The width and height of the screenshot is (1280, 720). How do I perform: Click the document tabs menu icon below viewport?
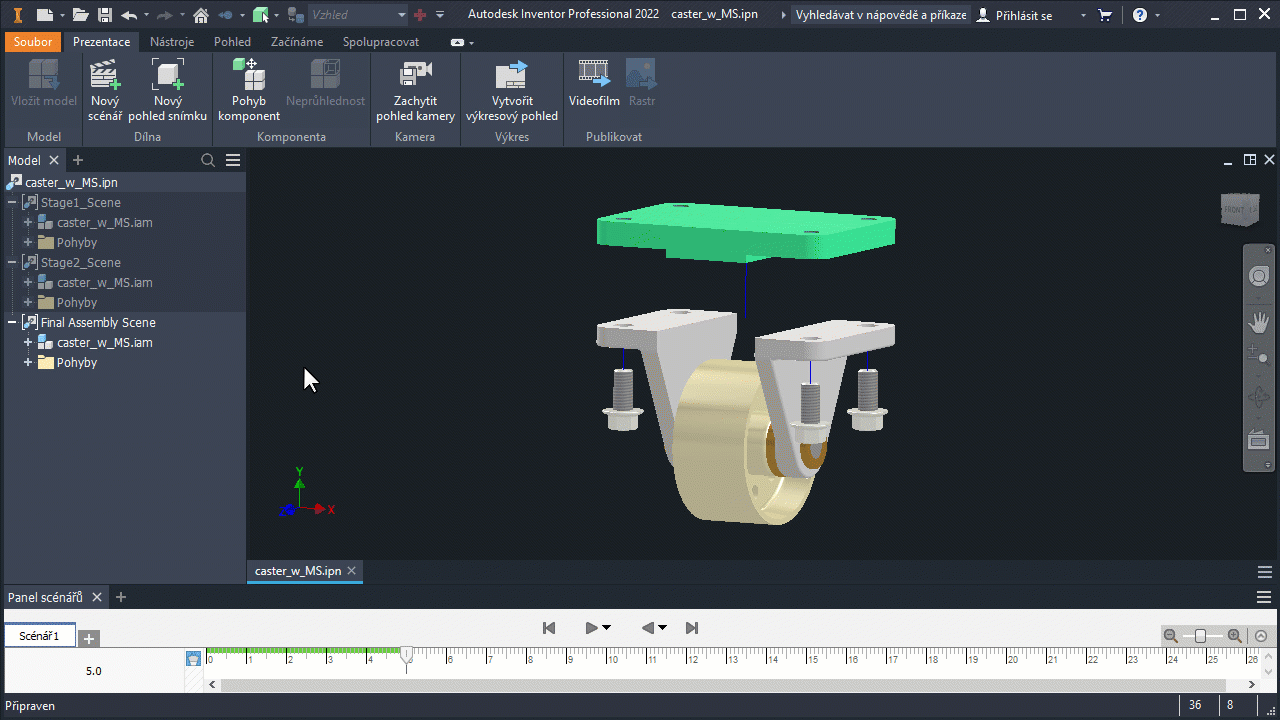click(1264, 571)
